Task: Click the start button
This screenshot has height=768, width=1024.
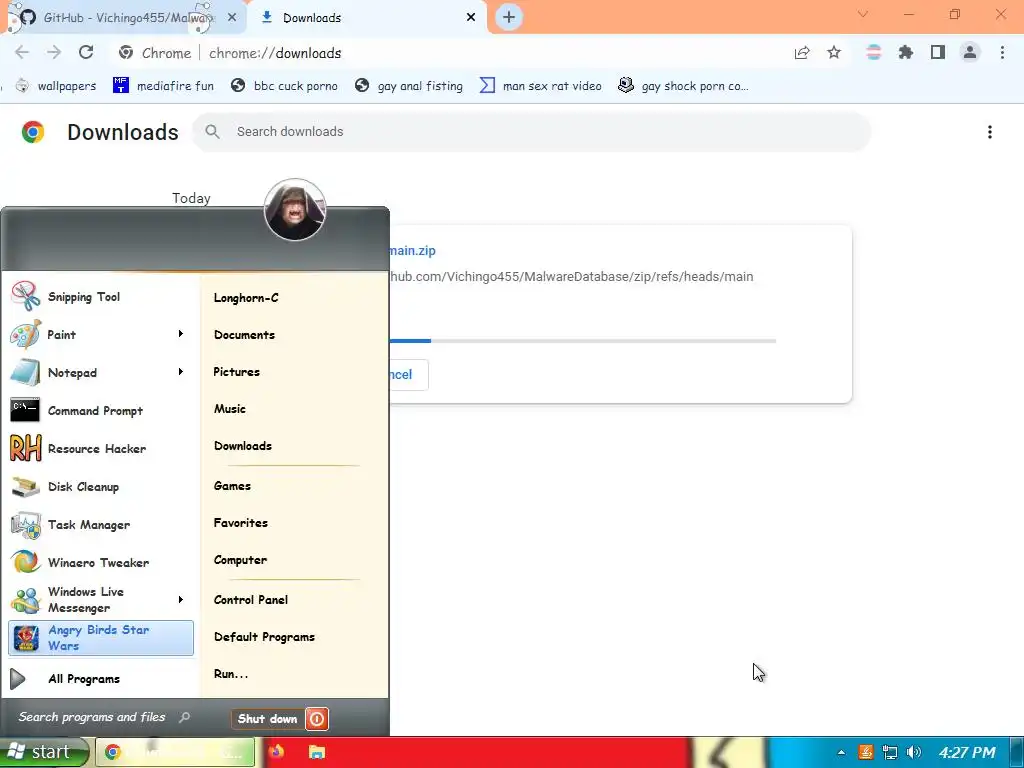Action: (x=44, y=752)
